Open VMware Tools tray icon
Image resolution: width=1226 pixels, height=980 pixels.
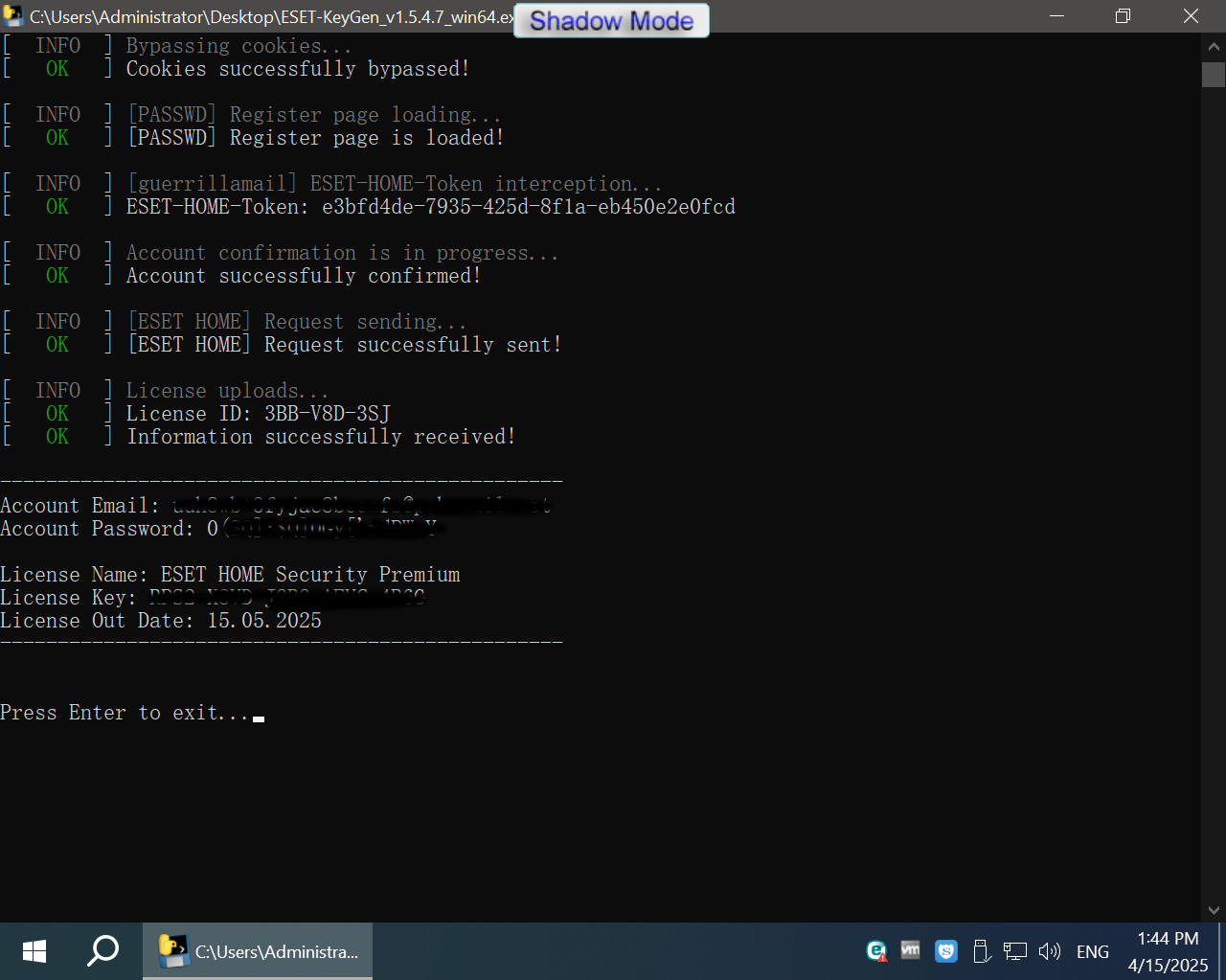coord(911,950)
